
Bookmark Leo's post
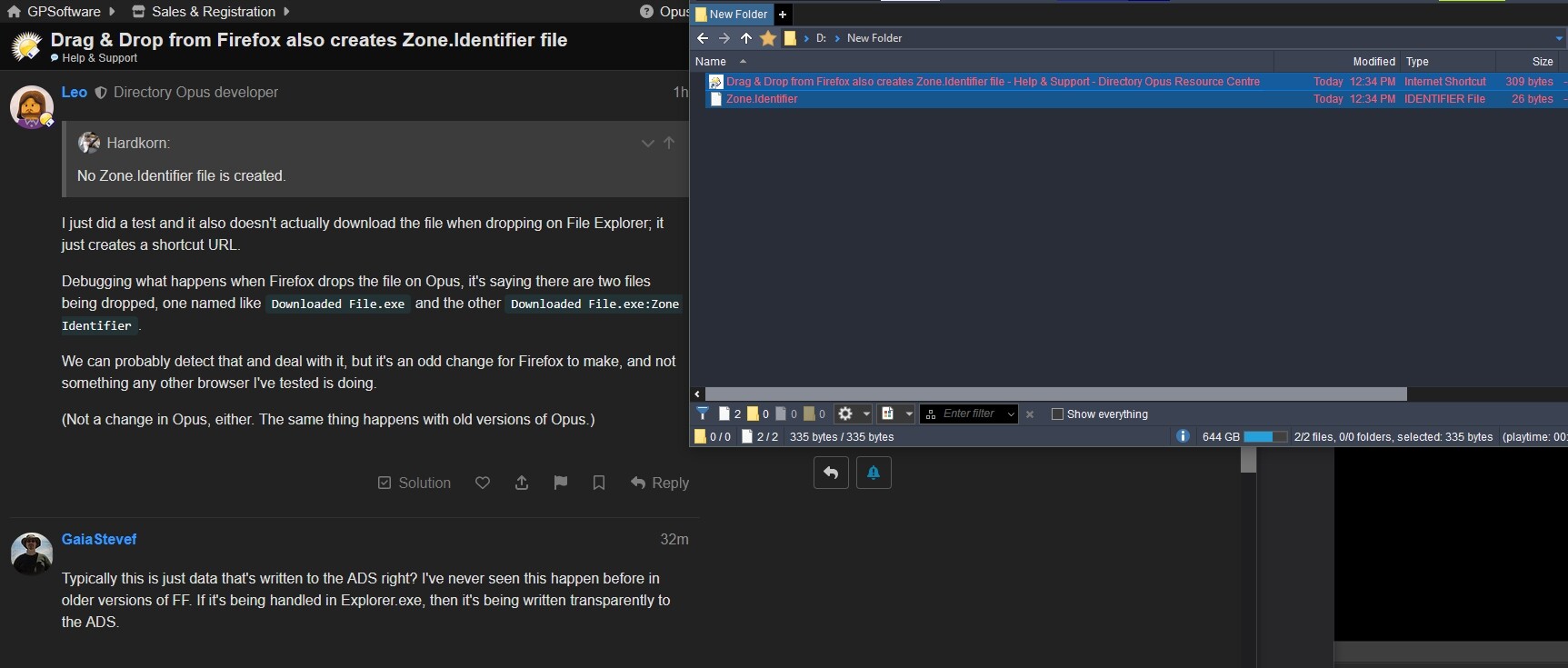click(x=599, y=483)
